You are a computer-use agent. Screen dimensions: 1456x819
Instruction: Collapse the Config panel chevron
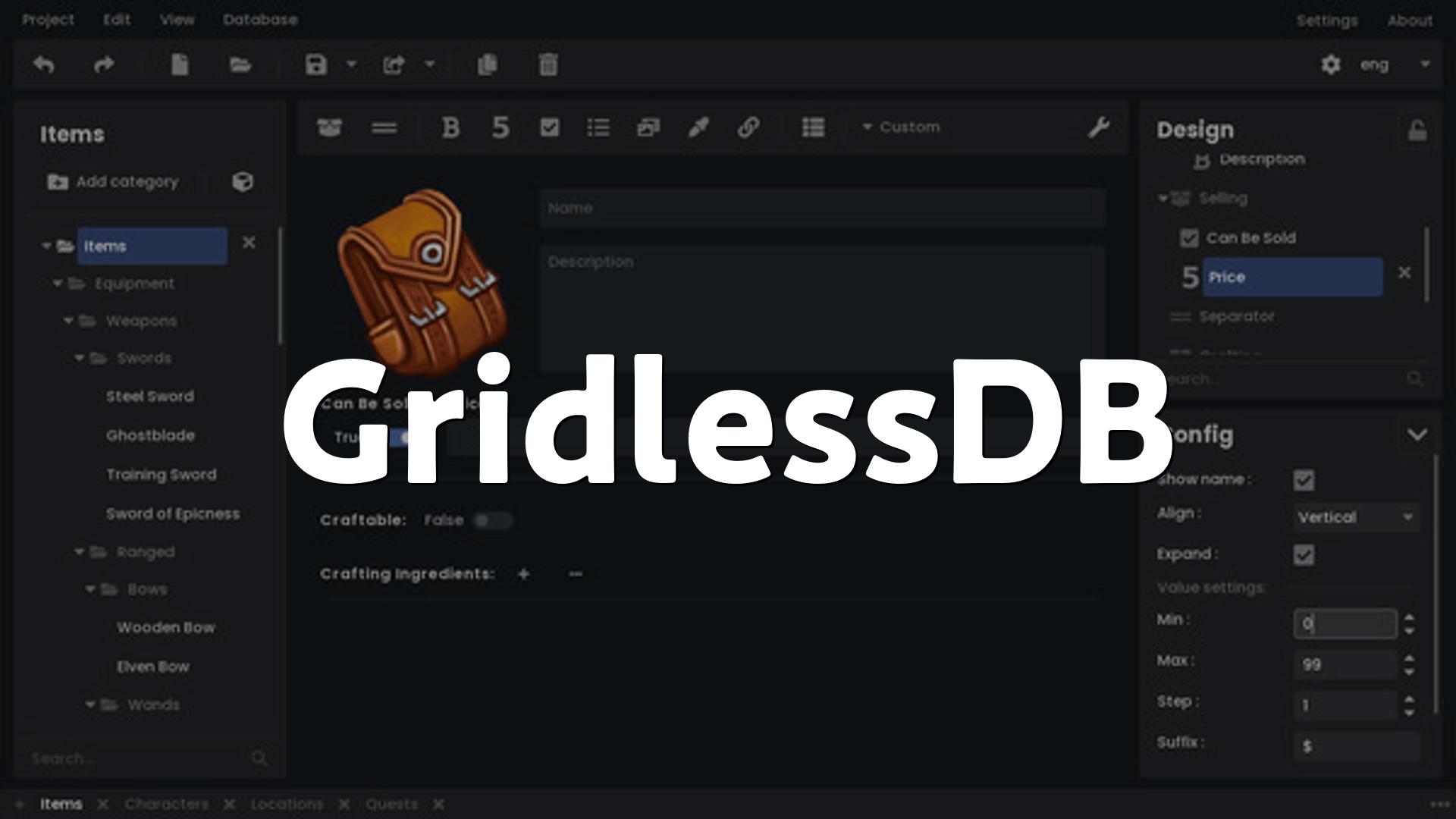click(x=1417, y=435)
